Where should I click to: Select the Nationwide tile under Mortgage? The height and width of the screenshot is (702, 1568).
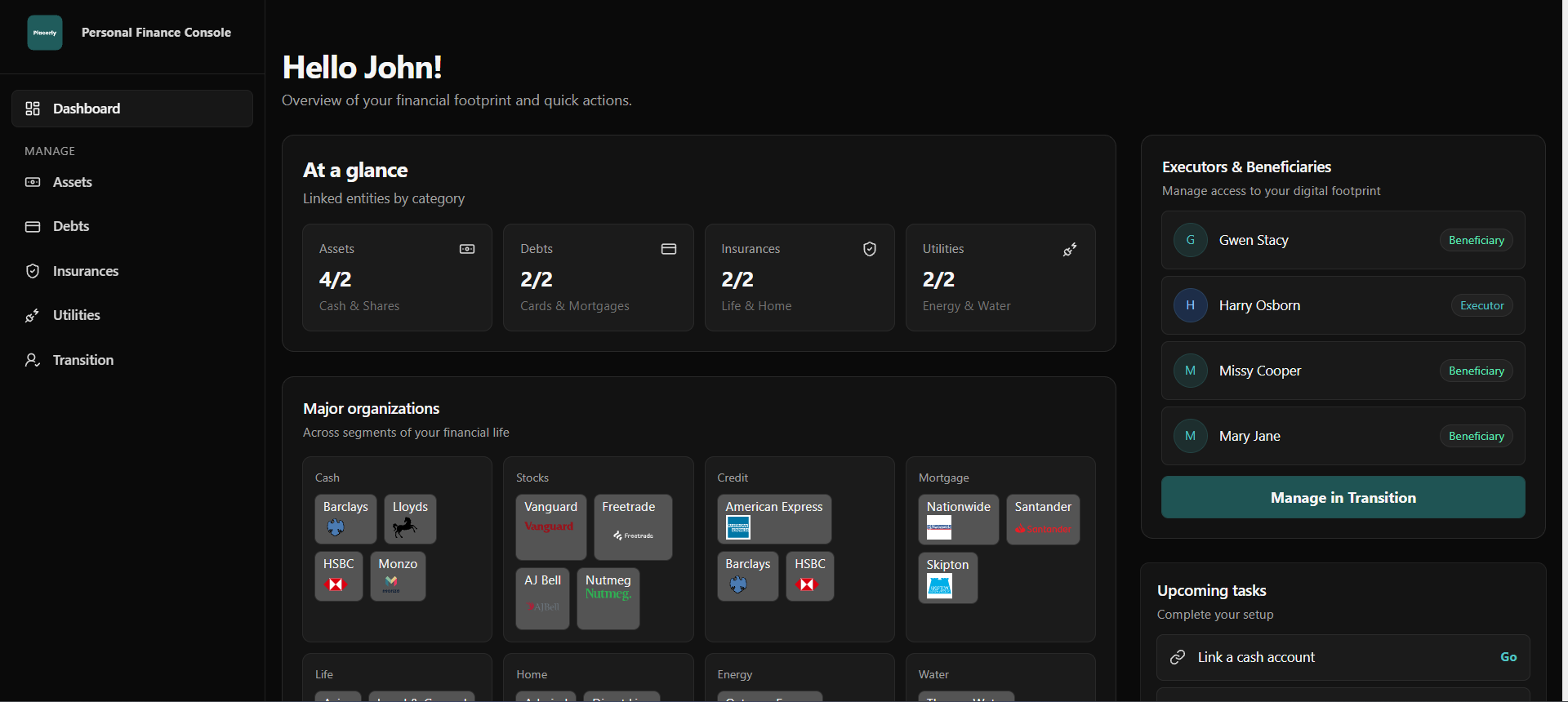[x=959, y=519]
